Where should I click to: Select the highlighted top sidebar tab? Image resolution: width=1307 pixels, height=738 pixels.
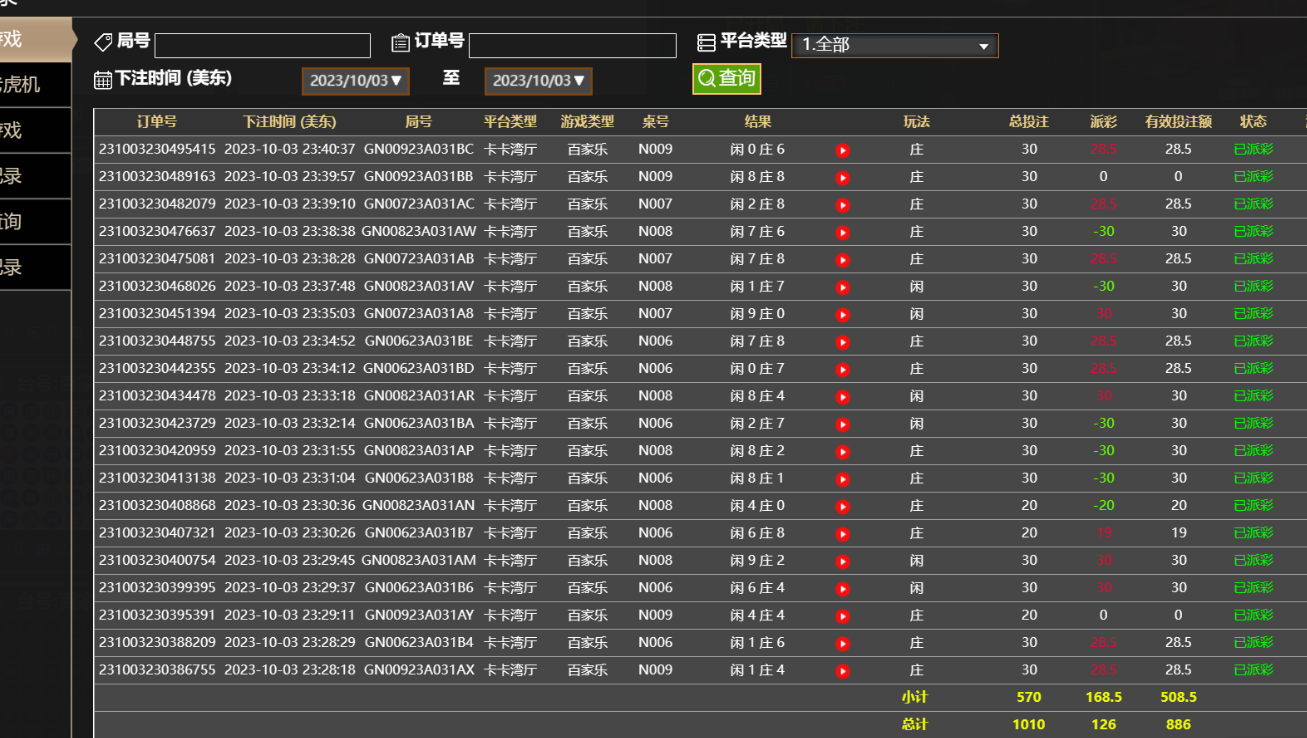36,39
